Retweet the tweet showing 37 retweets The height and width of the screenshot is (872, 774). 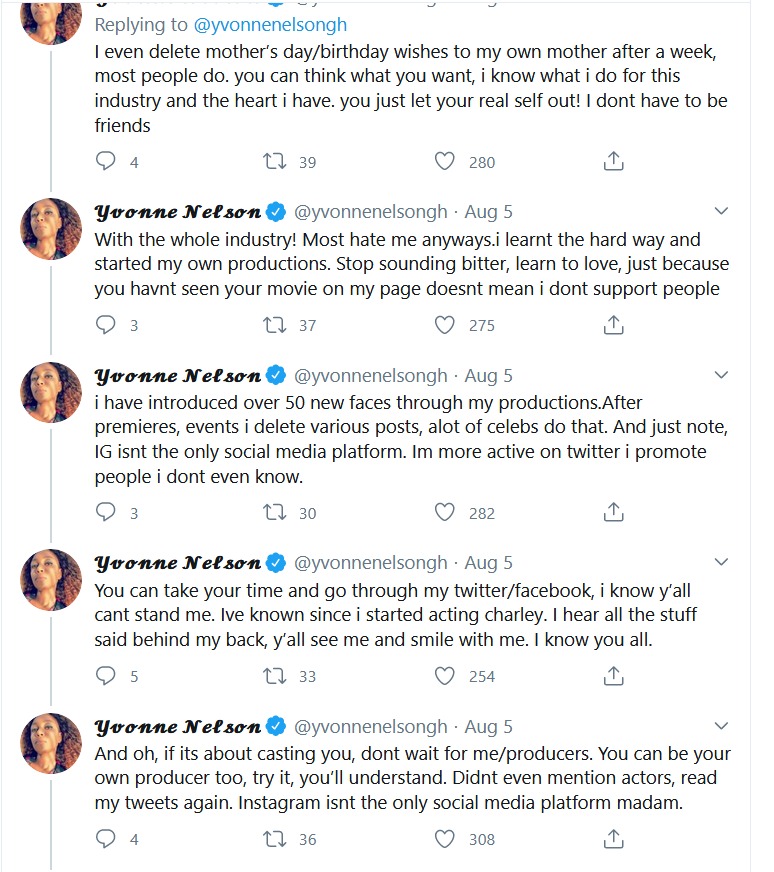coord(274,324)
